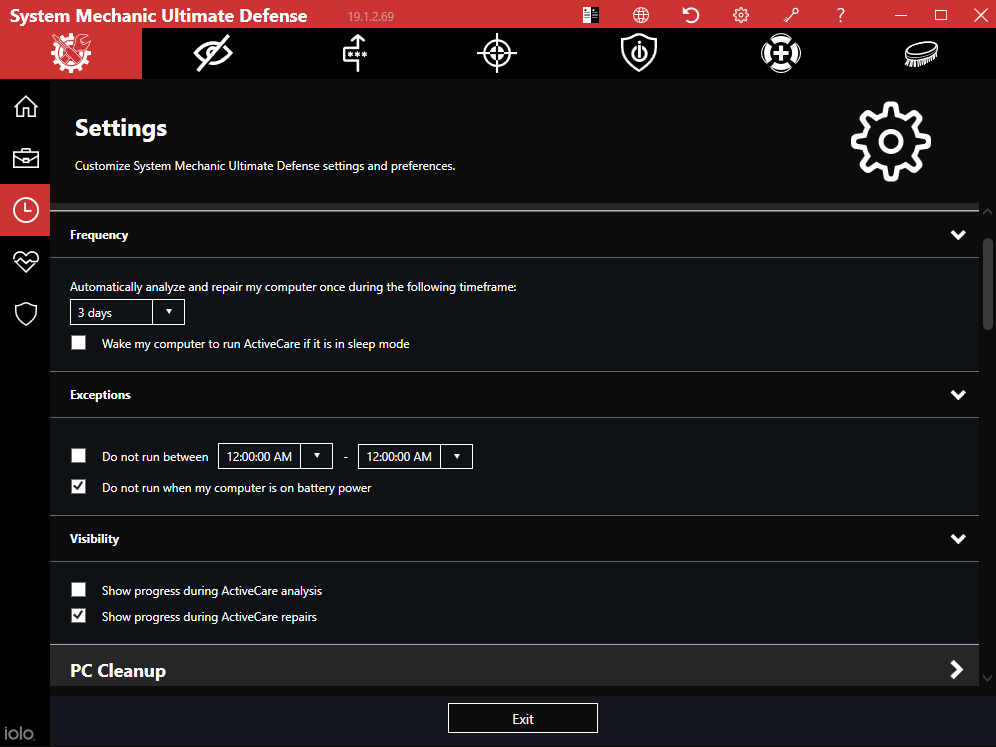Click the vertical scrollbar thumb

988,284
